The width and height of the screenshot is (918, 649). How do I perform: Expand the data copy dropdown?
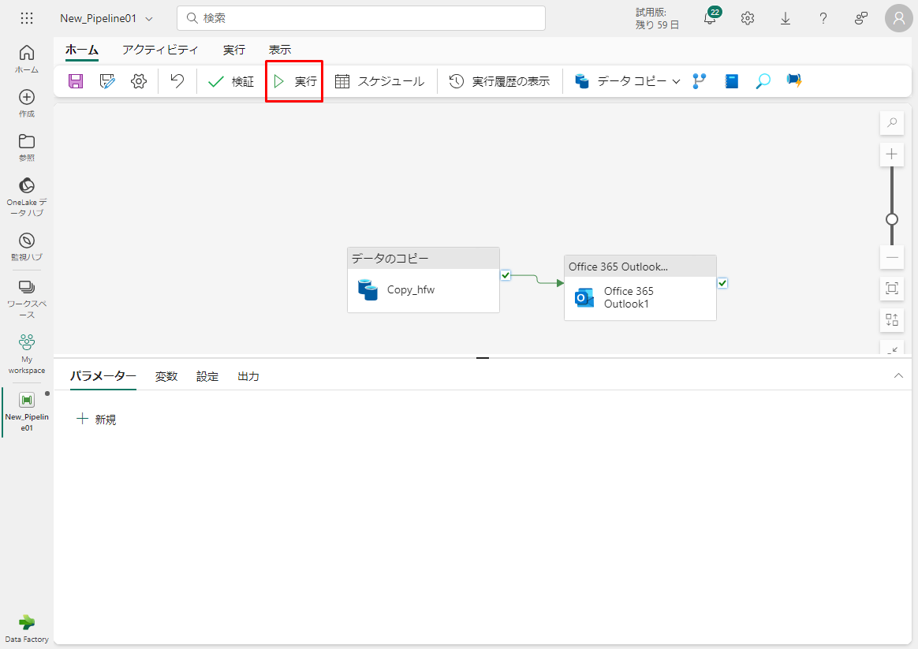676,82
